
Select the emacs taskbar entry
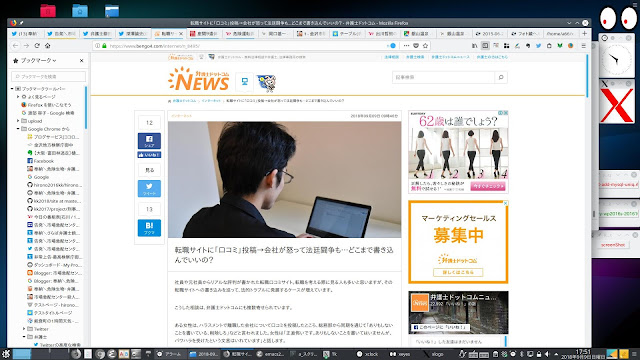pyautogui.click(x=271, y=354)
